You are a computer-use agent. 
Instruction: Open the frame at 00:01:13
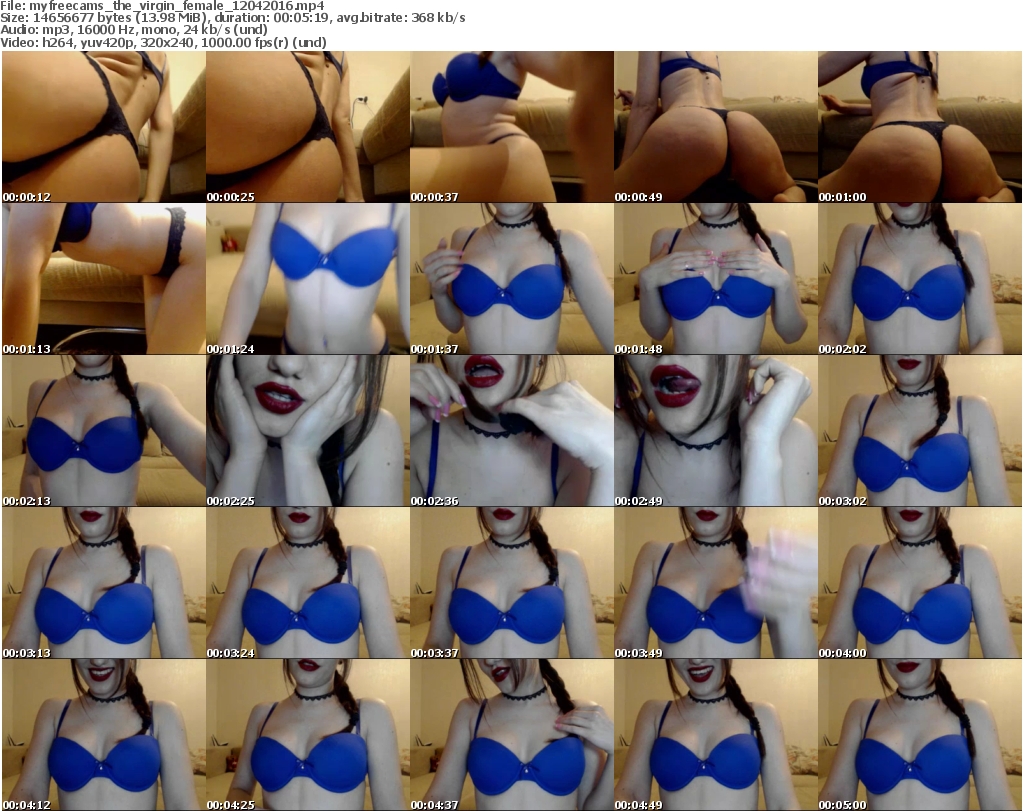click(x=103, y=280)
